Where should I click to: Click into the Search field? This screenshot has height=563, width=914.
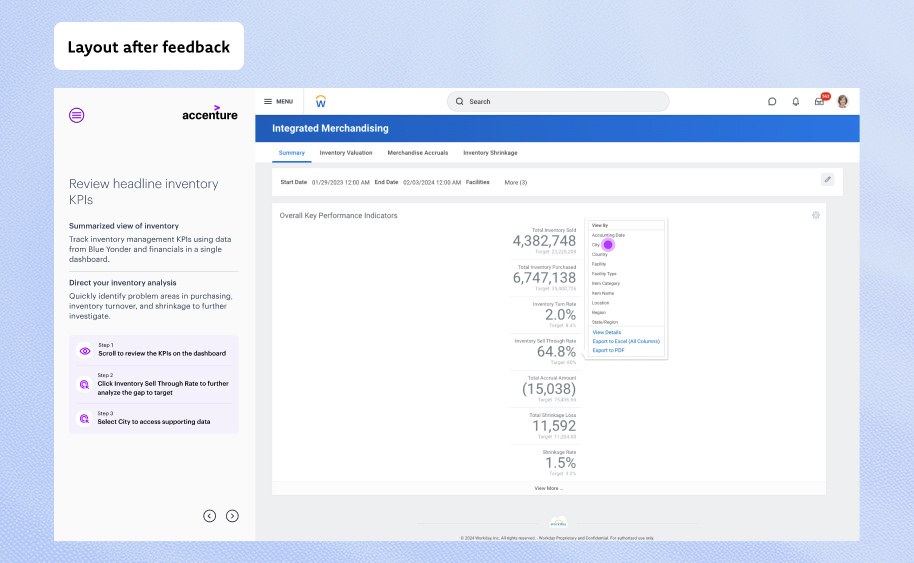click(558, 101)
